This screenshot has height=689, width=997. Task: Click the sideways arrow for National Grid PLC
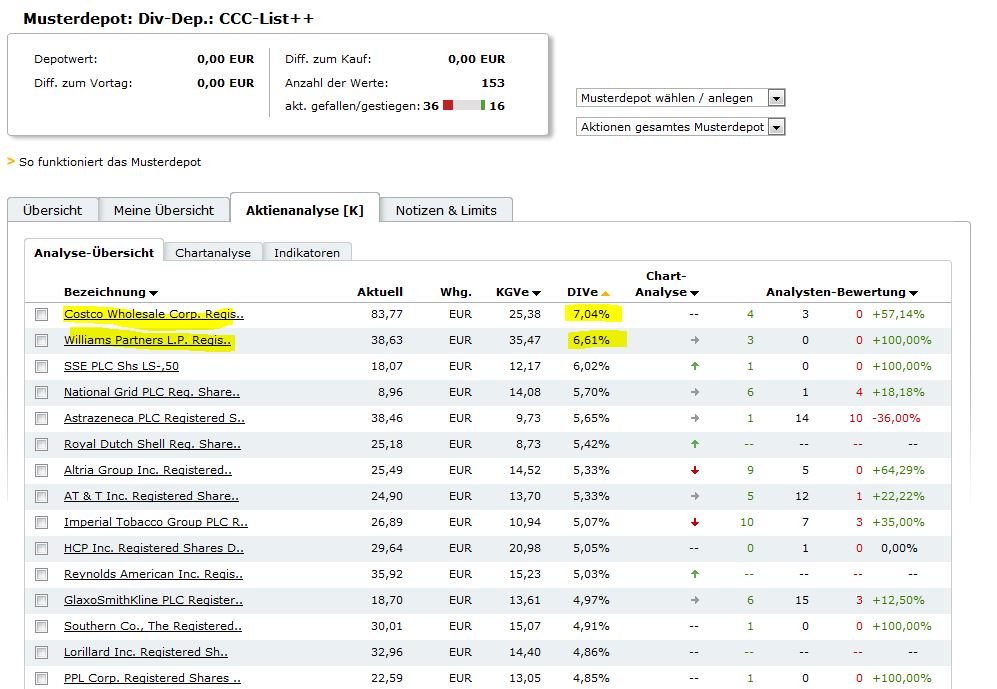click(695, 392)
